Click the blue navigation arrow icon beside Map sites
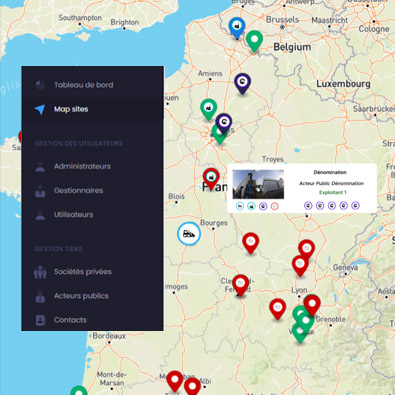 [x=40, y=109]
